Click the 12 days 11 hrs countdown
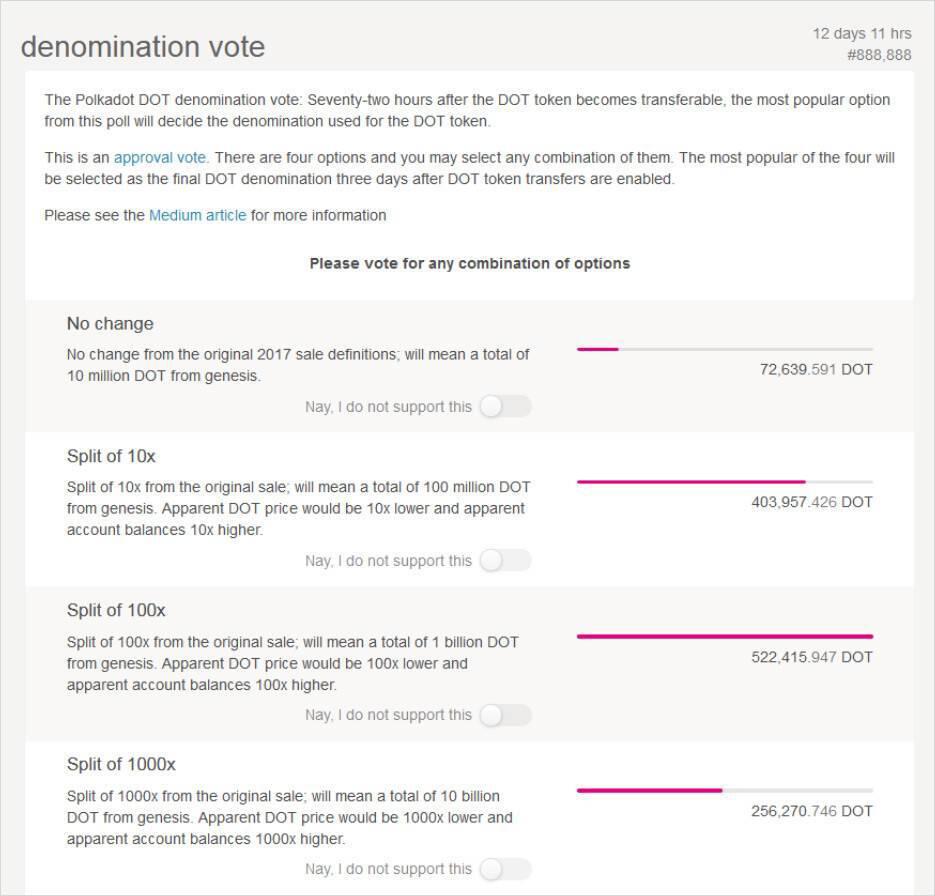This screenshot has height=896, width=935. click(861, 34)
